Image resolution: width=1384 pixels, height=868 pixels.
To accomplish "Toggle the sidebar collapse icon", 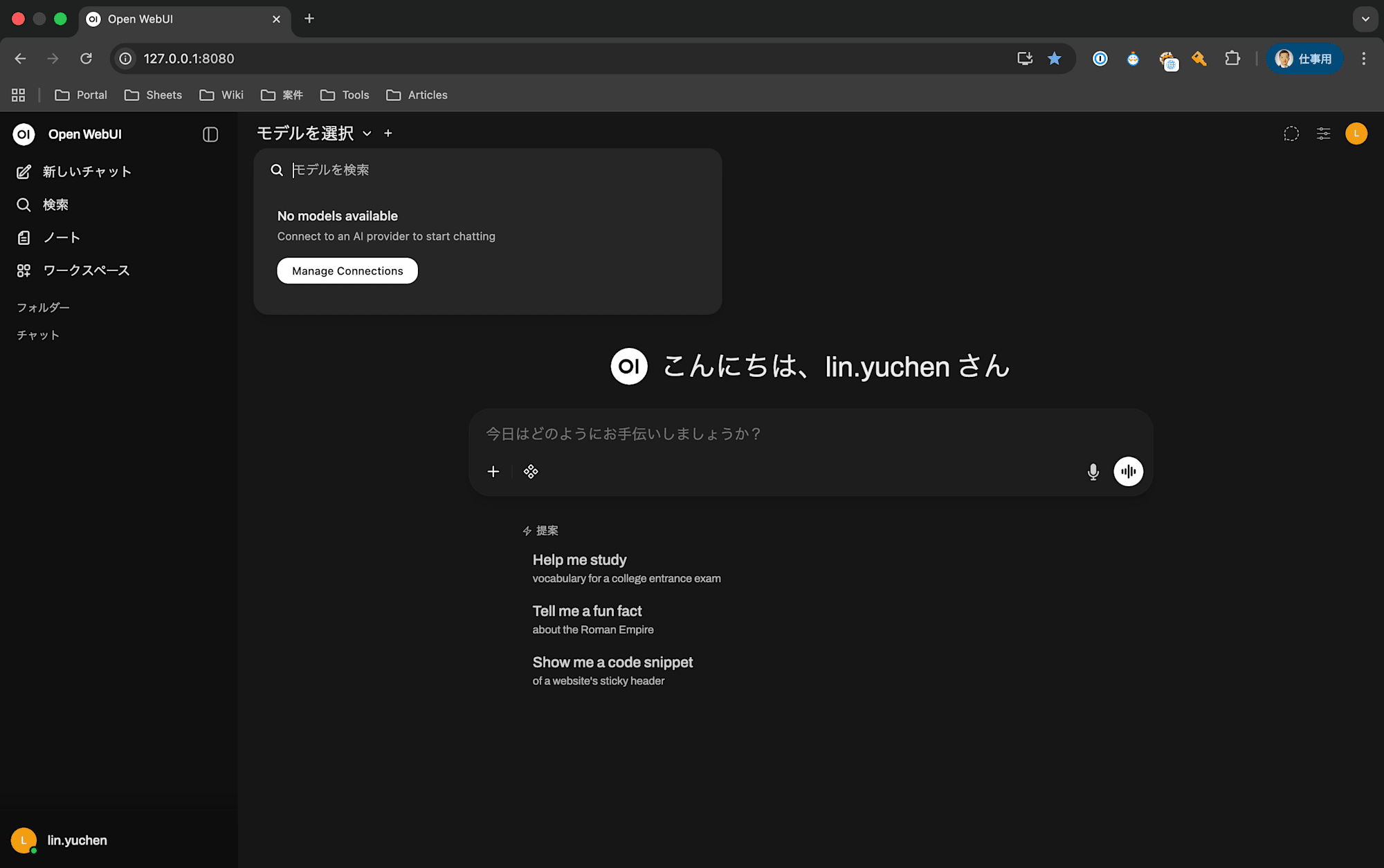I will click(x=210, y=134).
